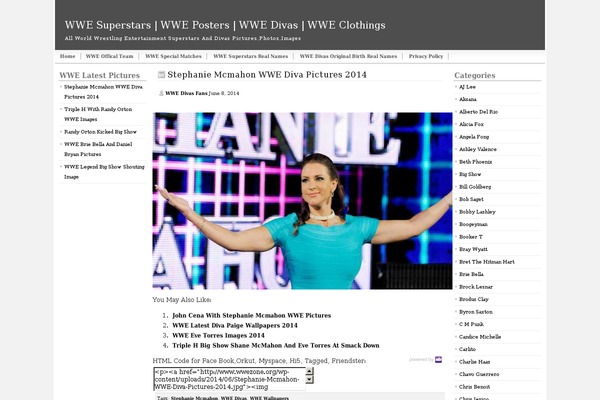This screenshot has height=400, width=600.
Task: Click the textarea scroll up arrow
Action: coord(309,371)
